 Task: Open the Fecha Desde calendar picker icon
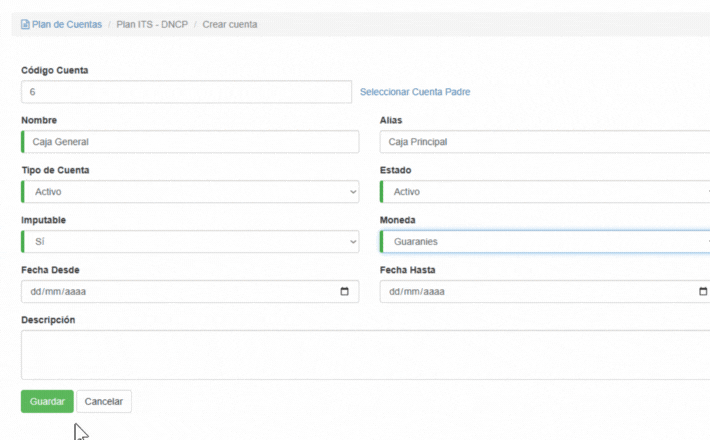click(344, 292)
